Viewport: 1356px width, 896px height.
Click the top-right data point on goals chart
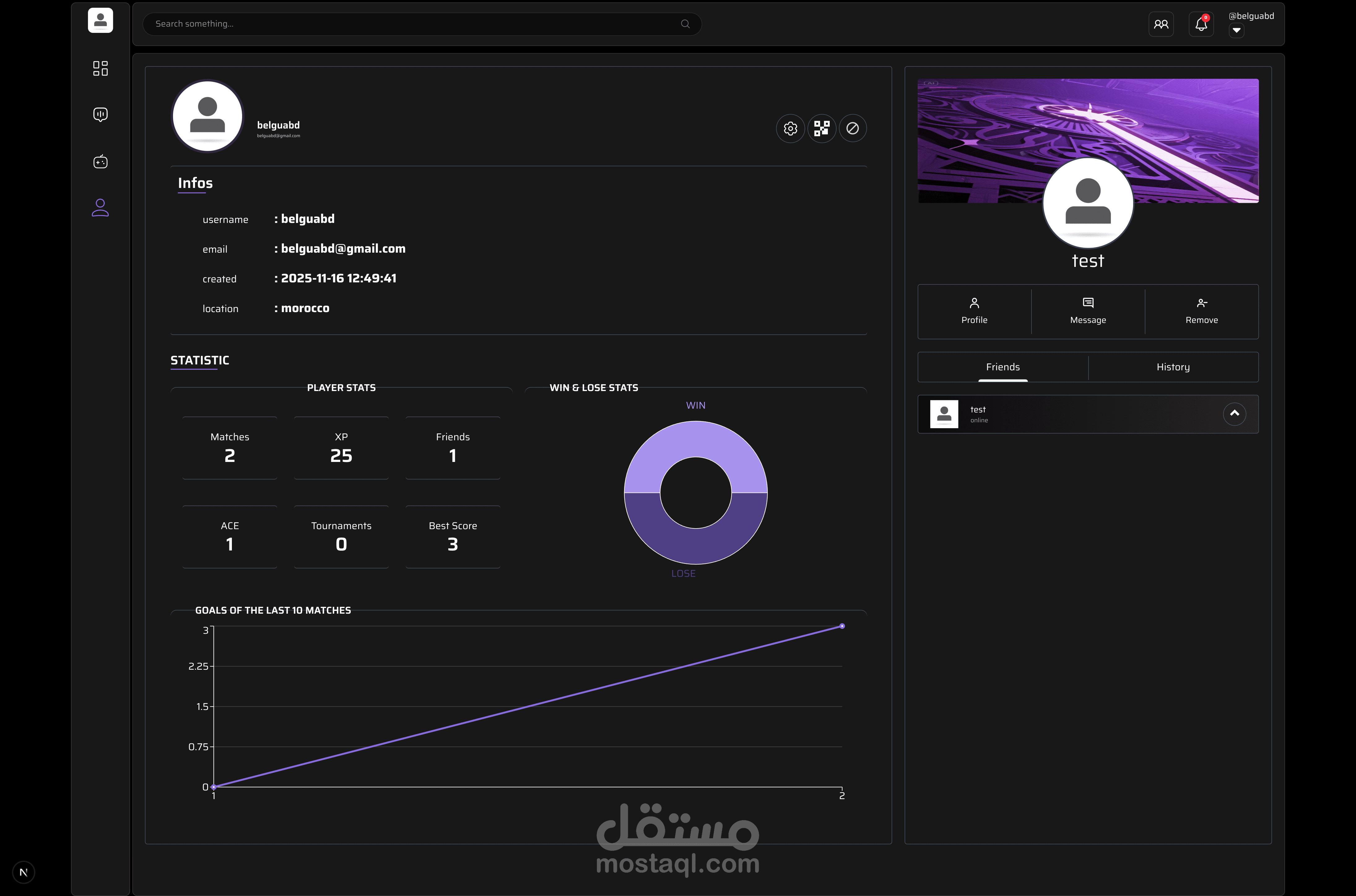(x=842, y=626)
